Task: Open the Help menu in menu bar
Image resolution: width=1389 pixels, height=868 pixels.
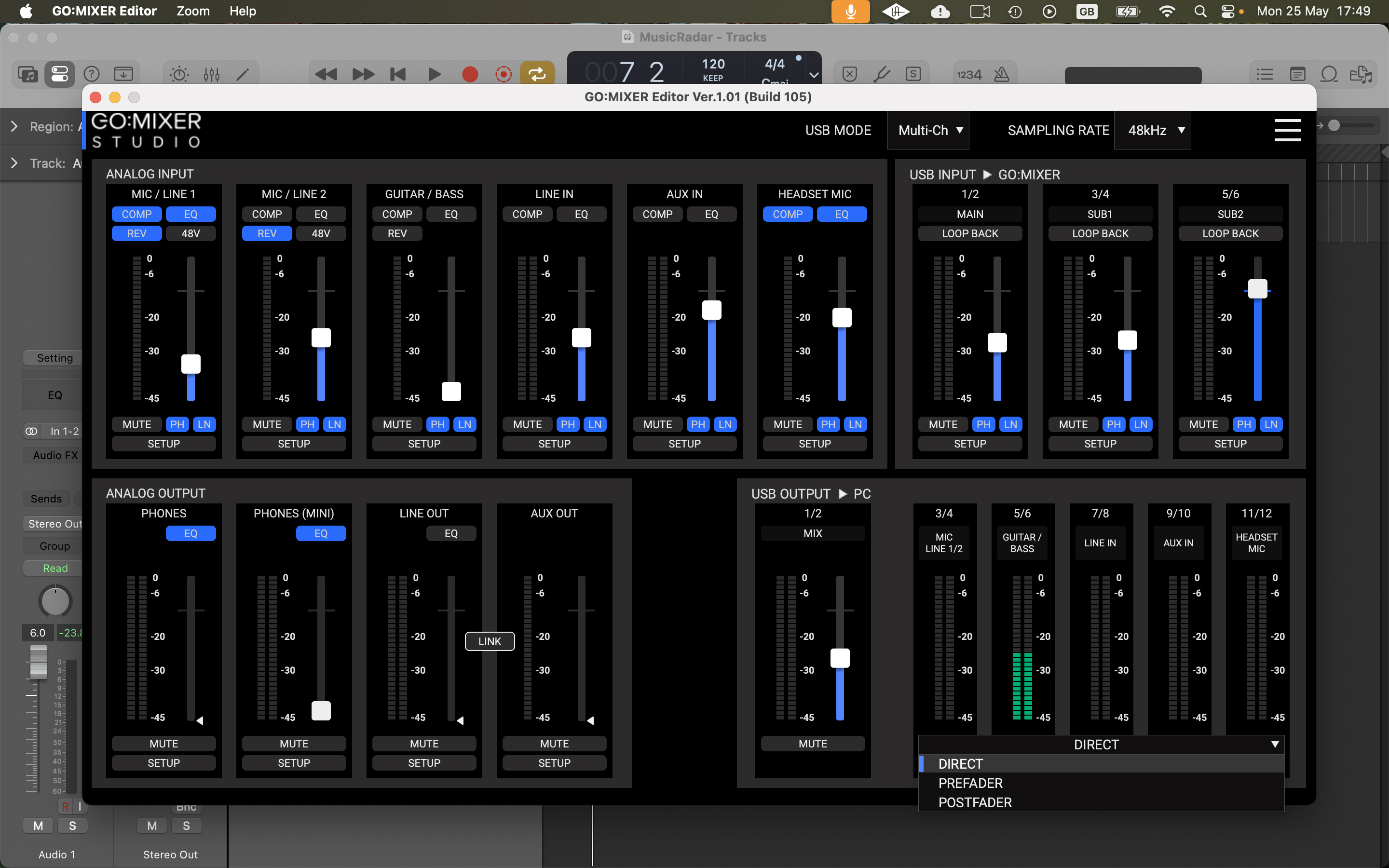Action: pyautogui.click(x=243, y=11)
